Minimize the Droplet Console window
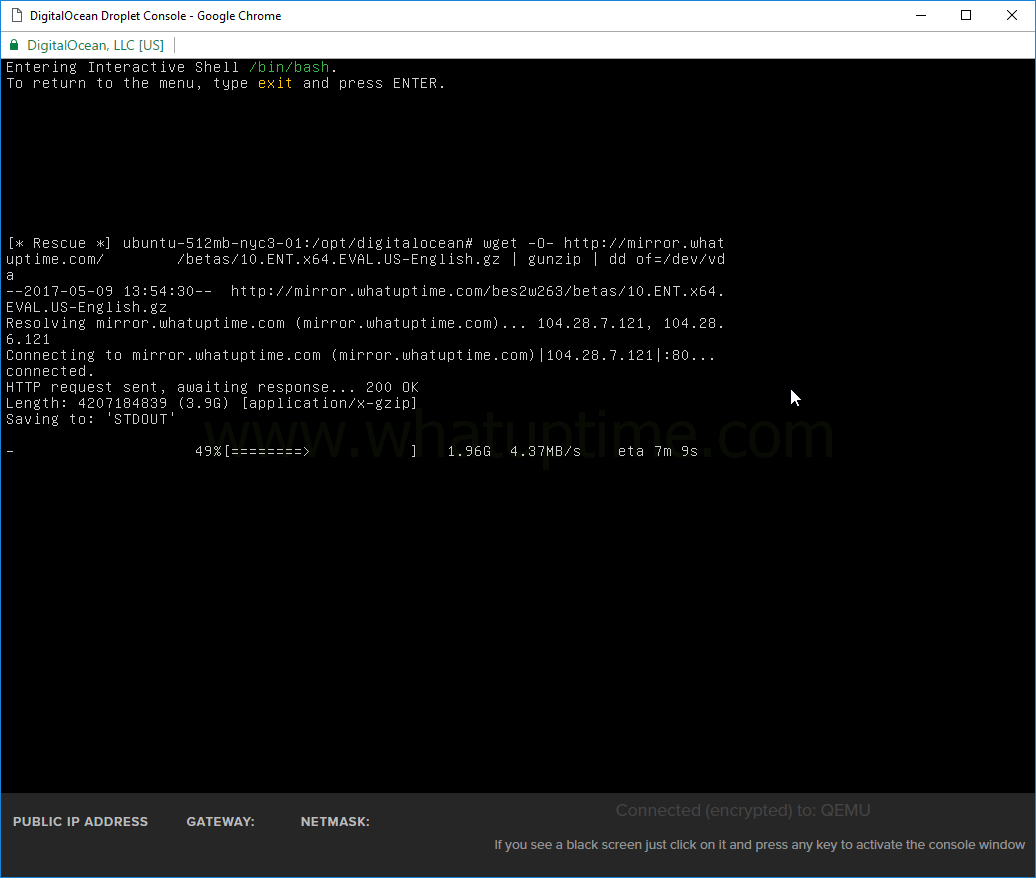The image size is (1036, 878). pos(921,15)
